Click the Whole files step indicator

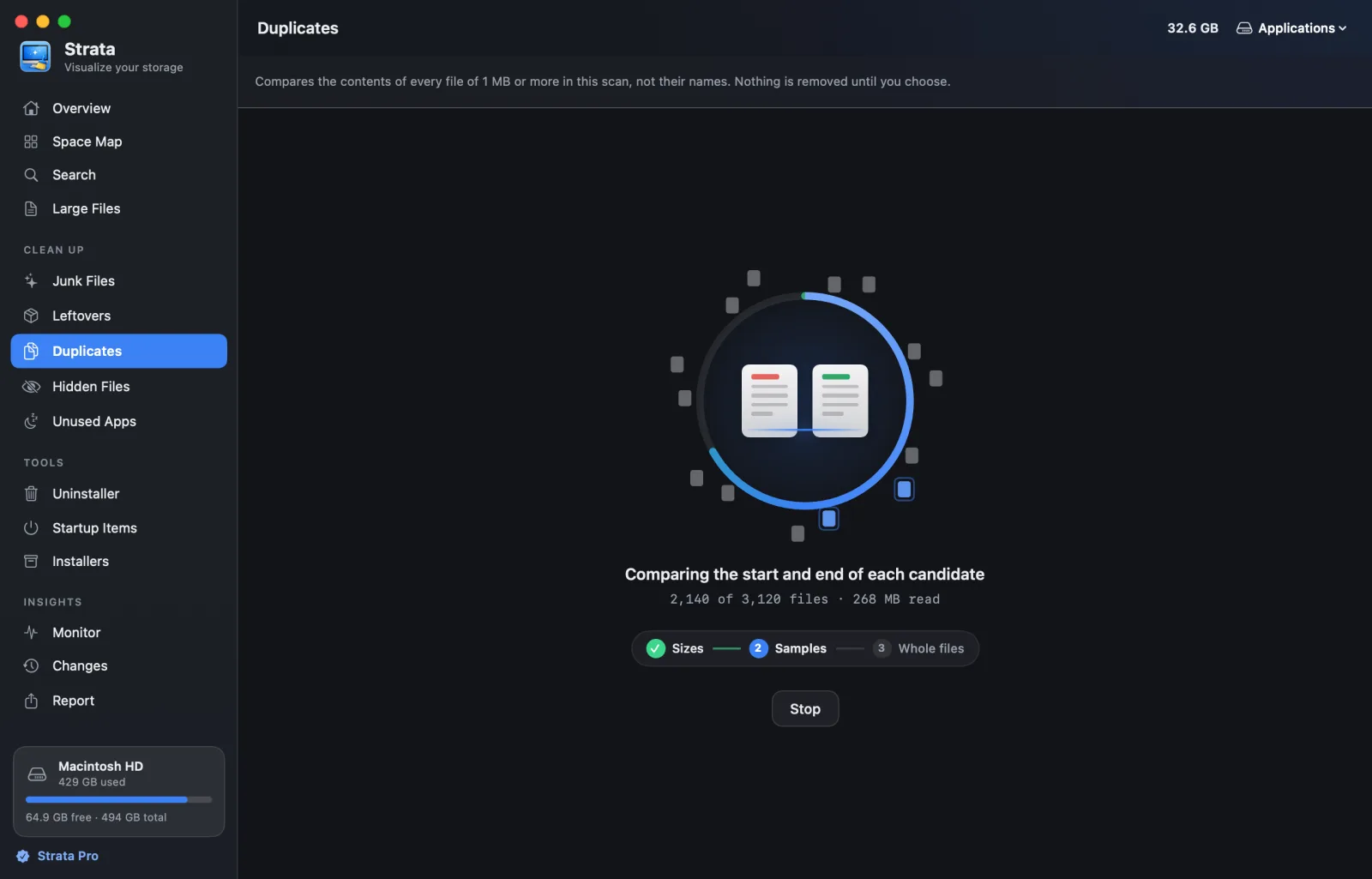918,648
